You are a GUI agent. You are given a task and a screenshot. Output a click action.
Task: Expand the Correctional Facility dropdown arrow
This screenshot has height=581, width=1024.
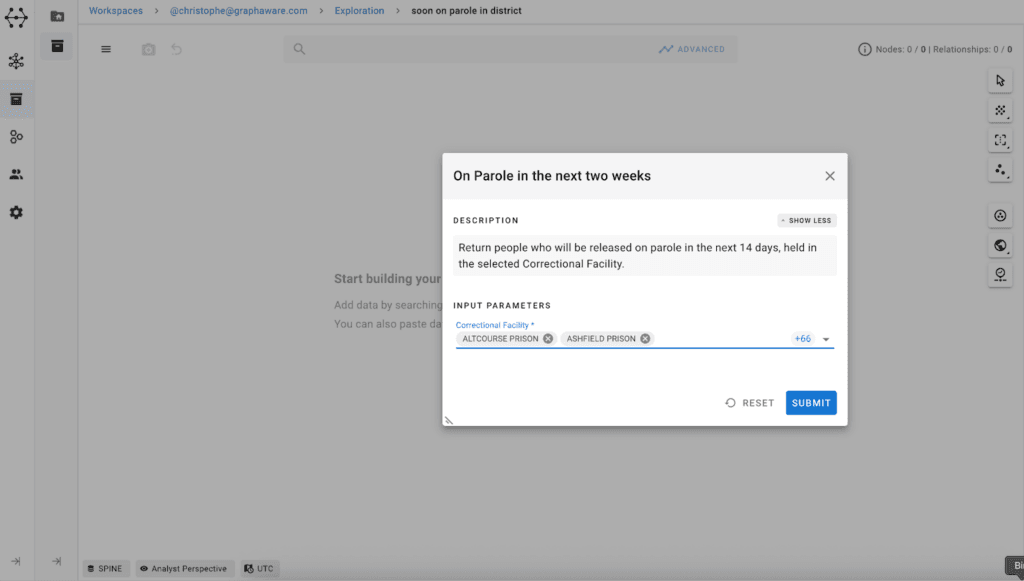(826, 339)
